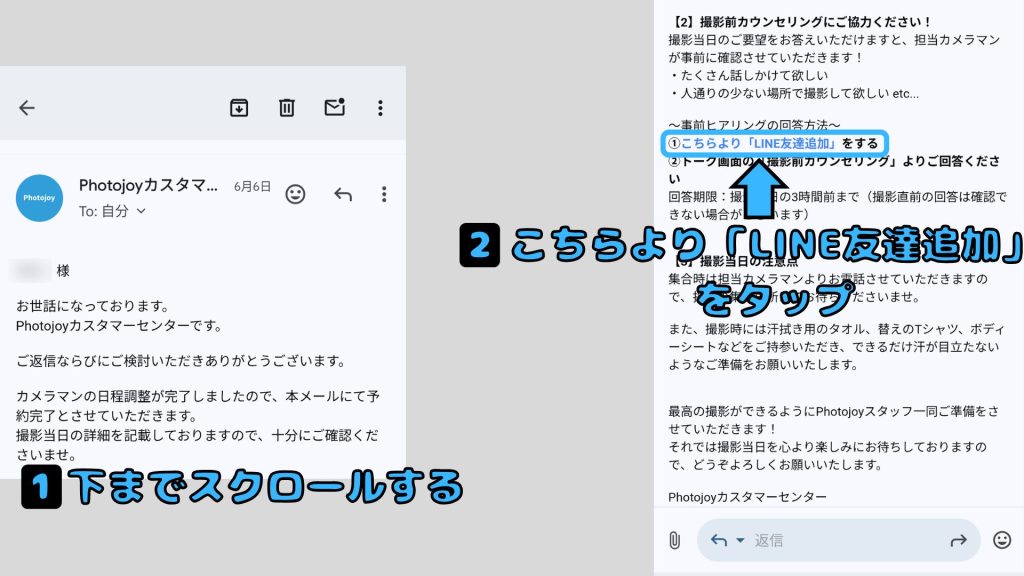Click the Photojoy sender avatar
Screen dimensions: 1024x576
coord(40,198)
